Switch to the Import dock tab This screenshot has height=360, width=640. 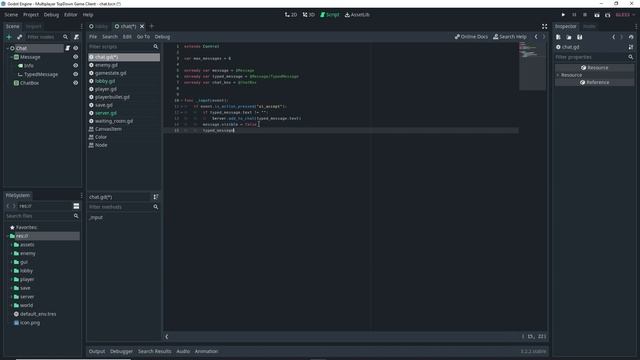coord(33,26)
